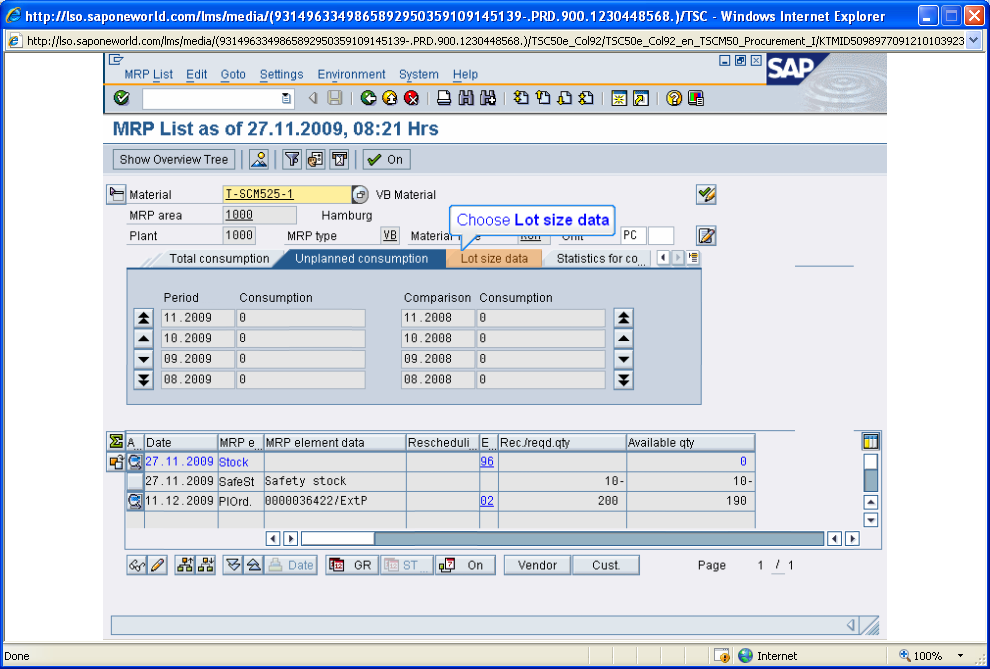This screenshot has height=669, width=990.
Task: Click the header details icon left of Material
Action: 116,194
